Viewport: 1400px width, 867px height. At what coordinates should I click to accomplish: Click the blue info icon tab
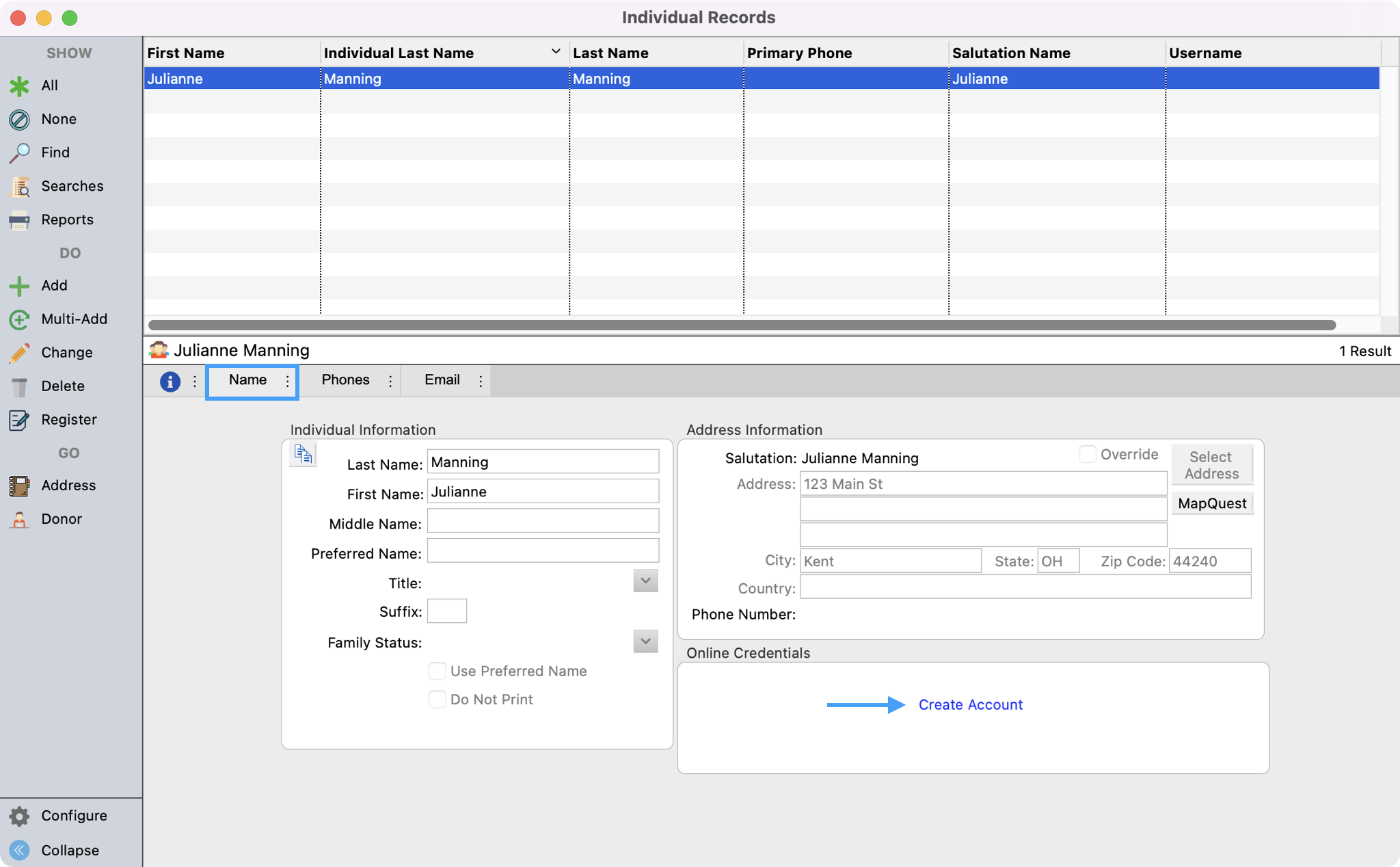(170, 381)
